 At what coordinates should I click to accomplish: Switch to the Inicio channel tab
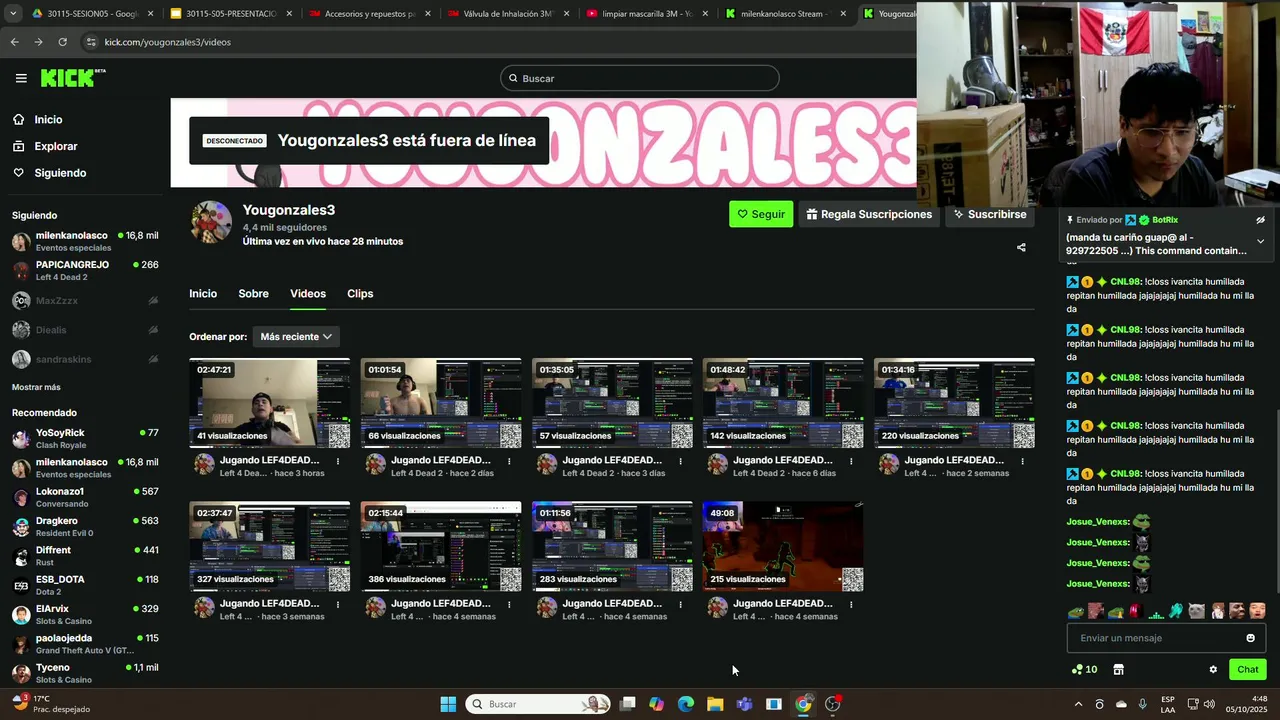[x=203, y=294]
